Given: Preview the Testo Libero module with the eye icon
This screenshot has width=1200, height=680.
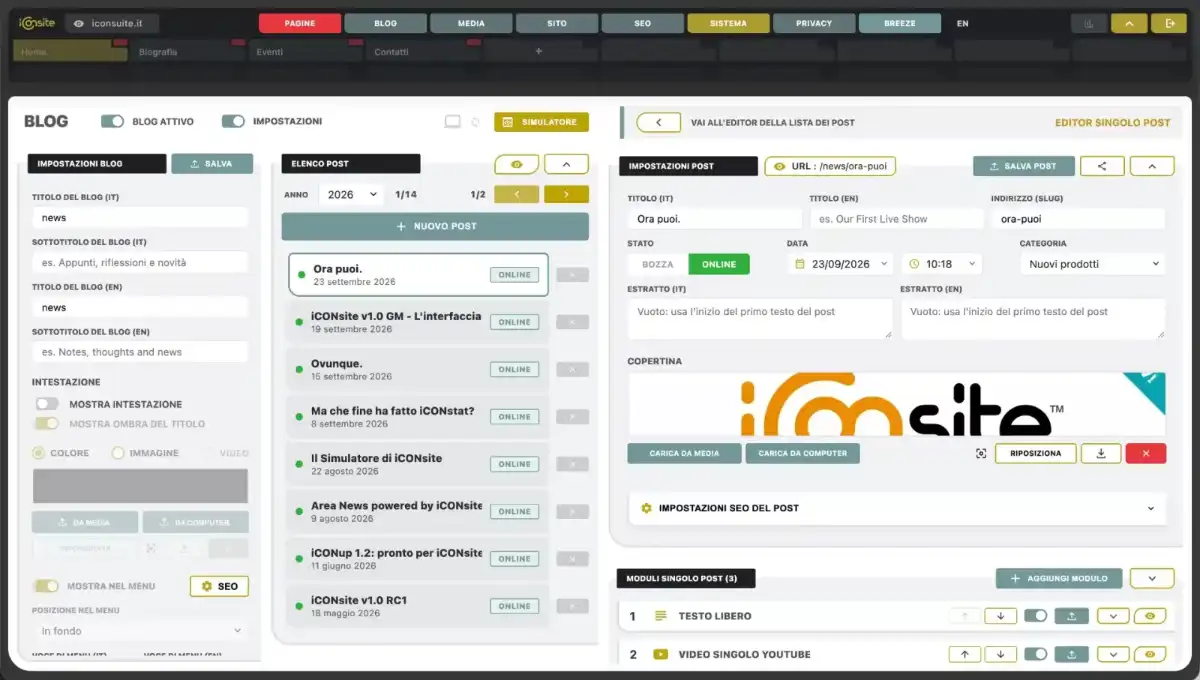Looking at the screenshot, I should click(x=1150, y=616).
